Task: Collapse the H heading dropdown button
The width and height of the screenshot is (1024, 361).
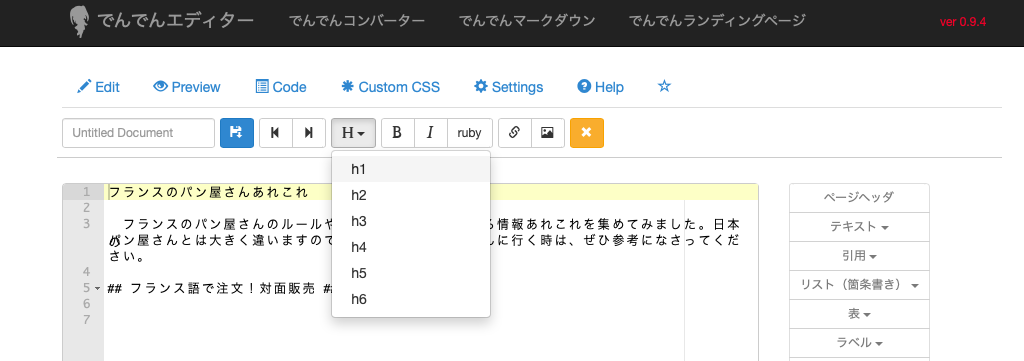Action: tap(353, 133)
